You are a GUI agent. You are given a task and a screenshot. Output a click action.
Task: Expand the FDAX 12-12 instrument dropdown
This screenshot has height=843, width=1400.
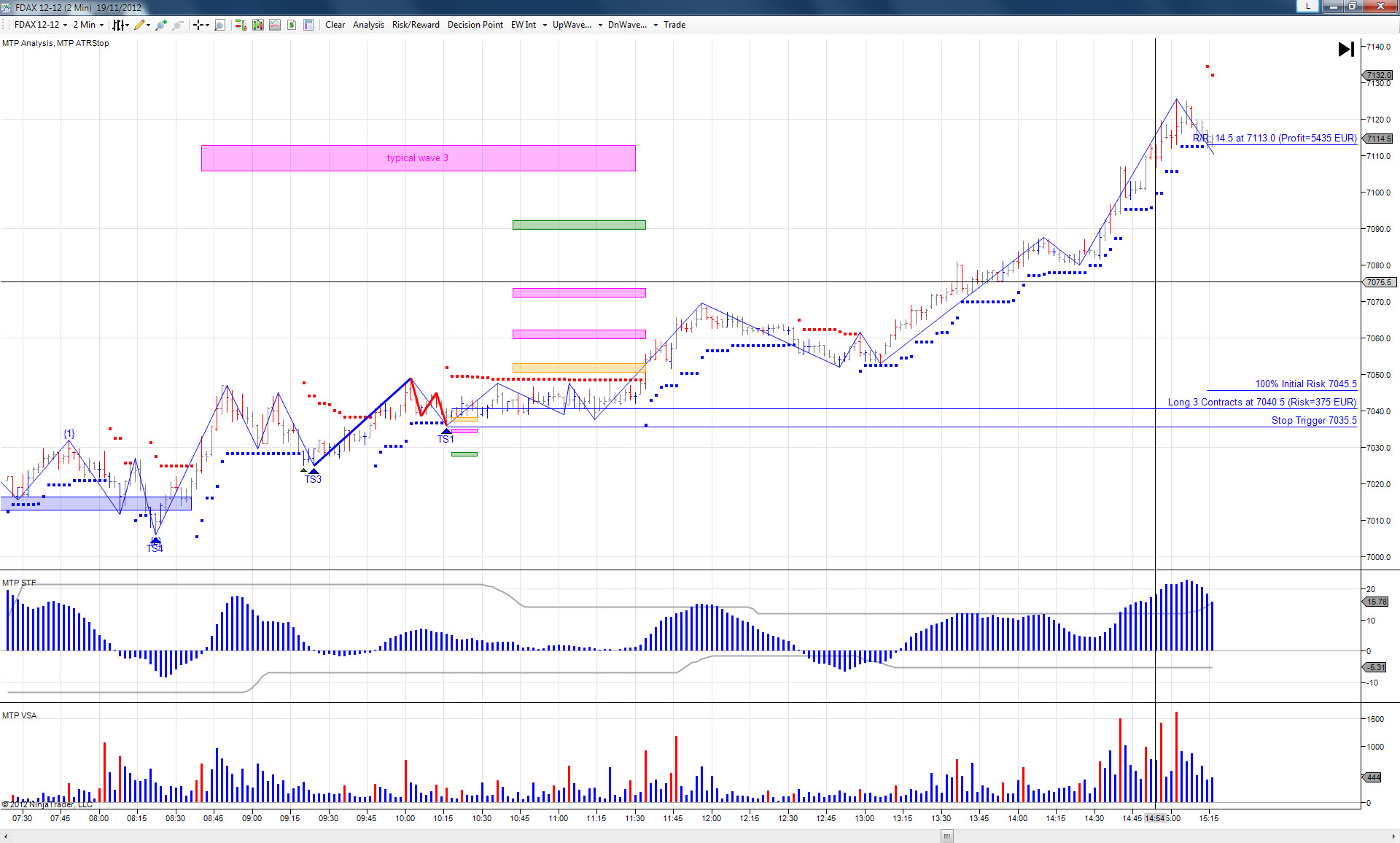pyautogui.click(x=65, y=25)
